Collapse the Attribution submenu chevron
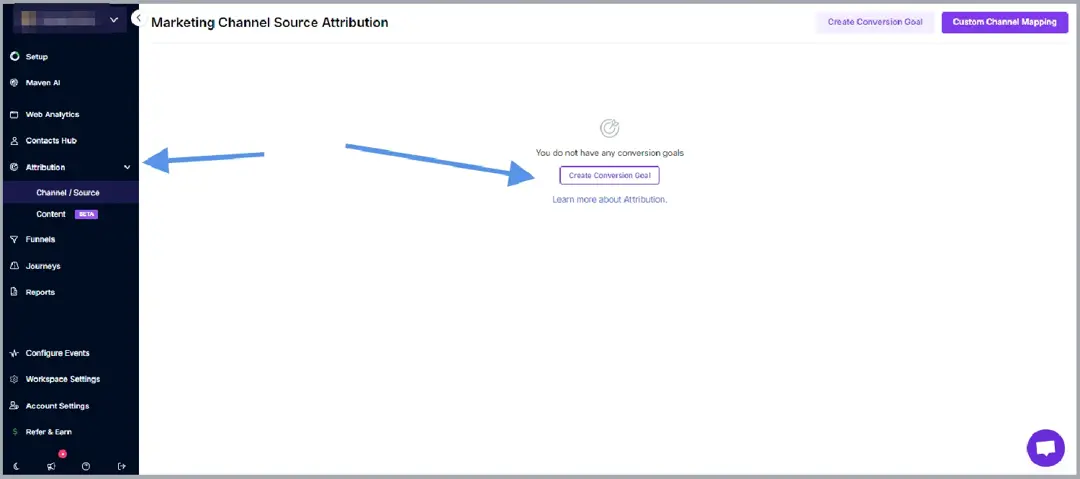Screen dimensions: 1080x479 click(x=127, y=167)
